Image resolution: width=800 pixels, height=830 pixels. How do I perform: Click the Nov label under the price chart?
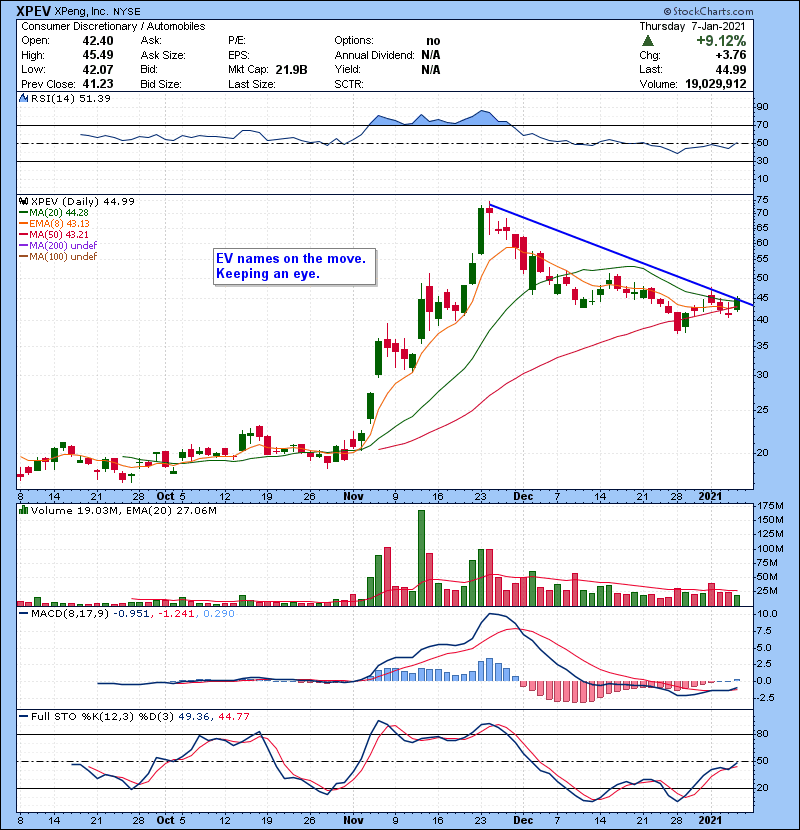point(353,497)
